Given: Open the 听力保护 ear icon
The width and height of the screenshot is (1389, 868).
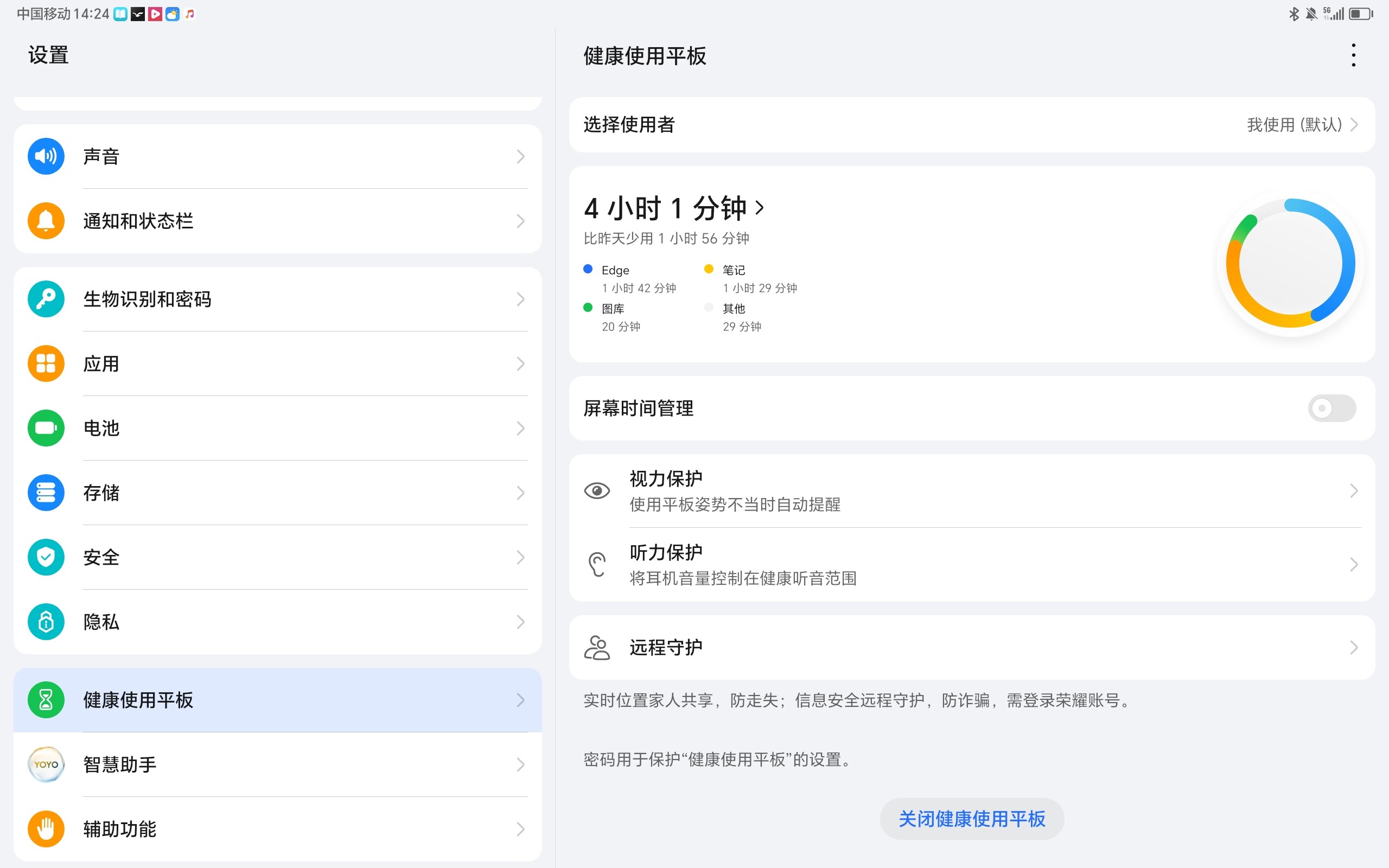Looking at the screenshot, I should click(597, 564).
